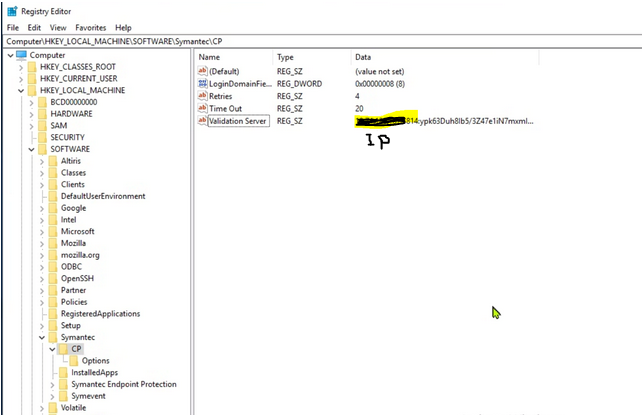Expand the Mozilla key
Viewport: 642px width, 415px height.
tap(42, 244)
